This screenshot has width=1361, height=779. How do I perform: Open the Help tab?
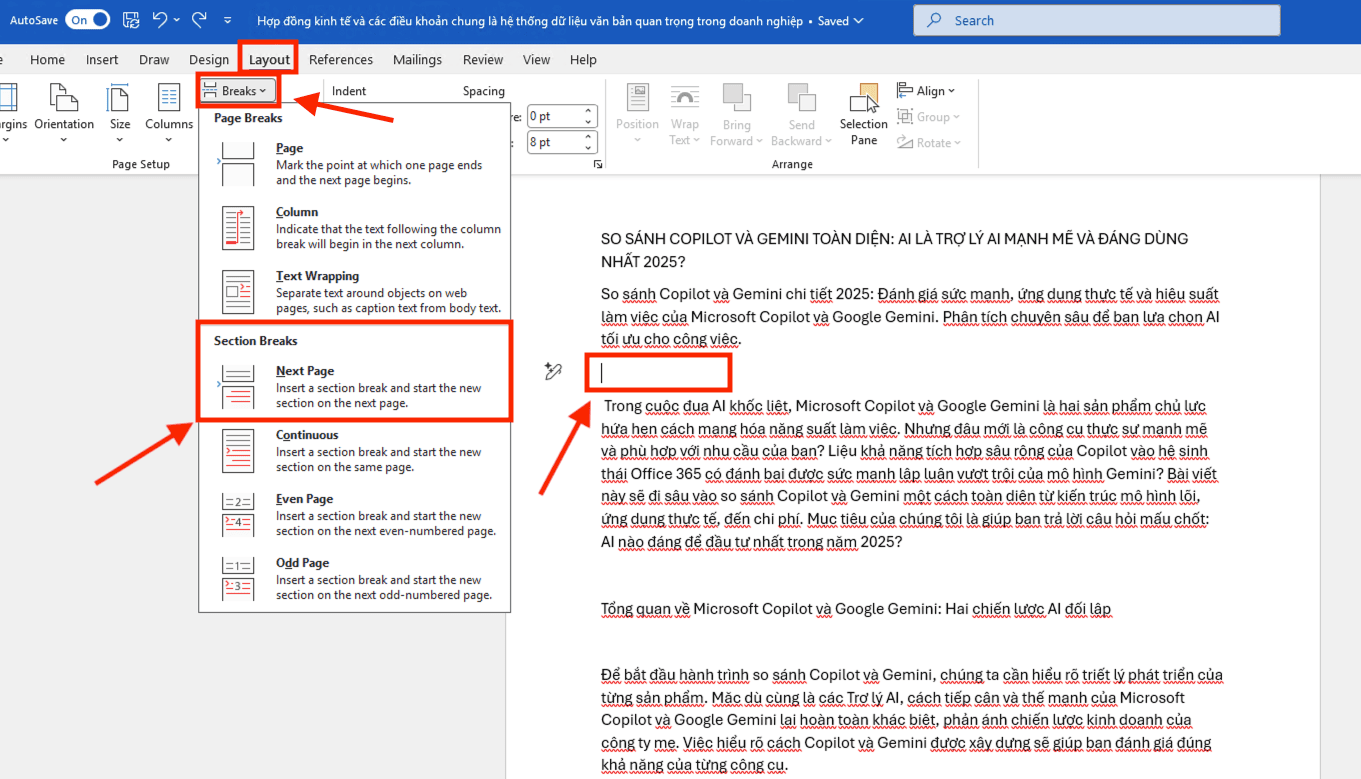583,59
